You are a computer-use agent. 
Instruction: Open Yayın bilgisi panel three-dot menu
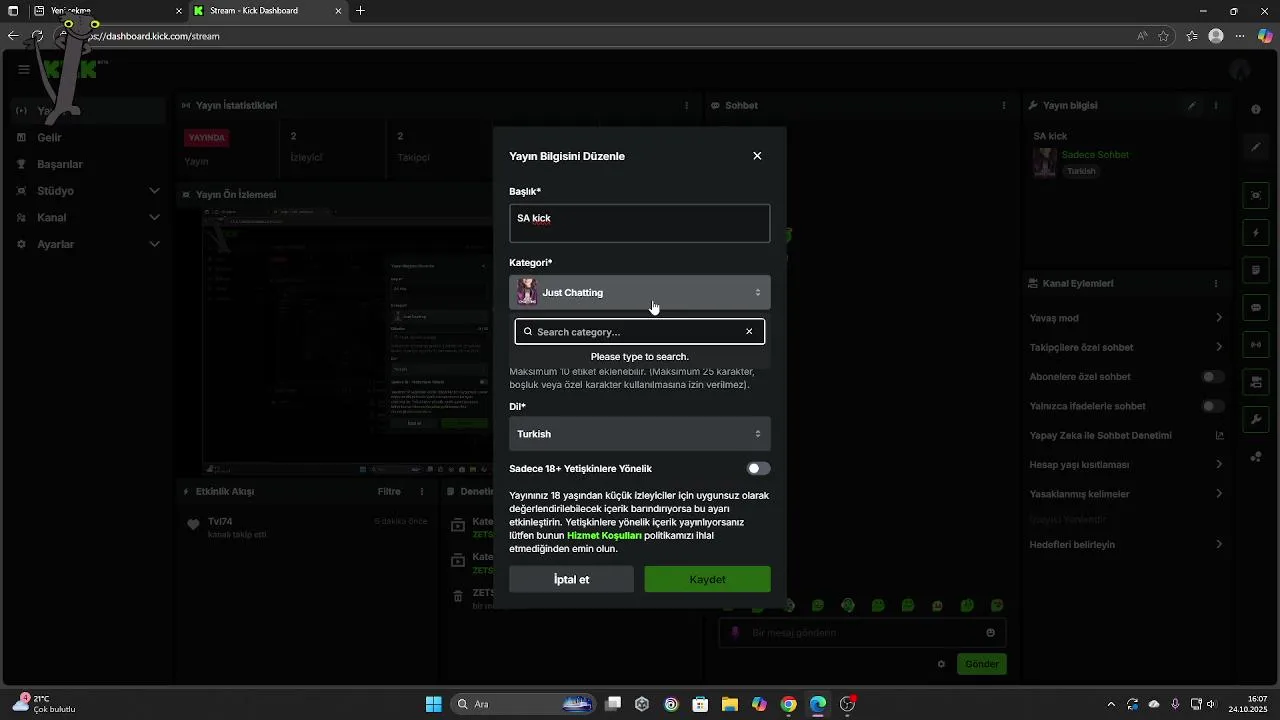[1216, 105]
